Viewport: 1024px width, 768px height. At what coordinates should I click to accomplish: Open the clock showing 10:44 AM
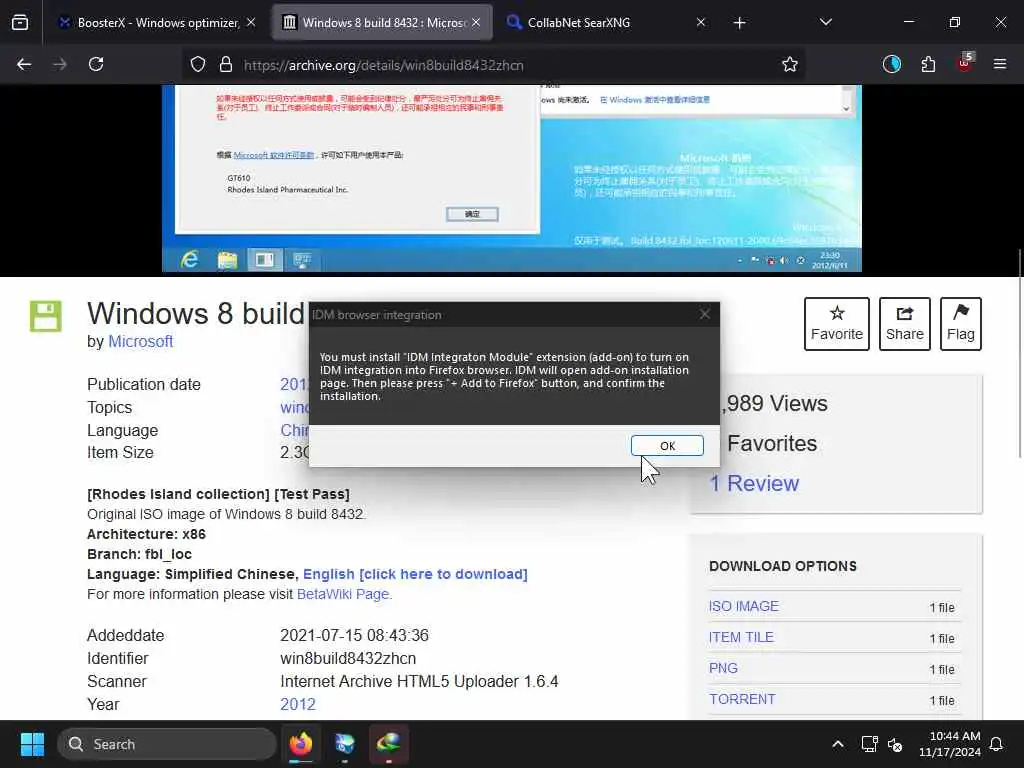950,744
